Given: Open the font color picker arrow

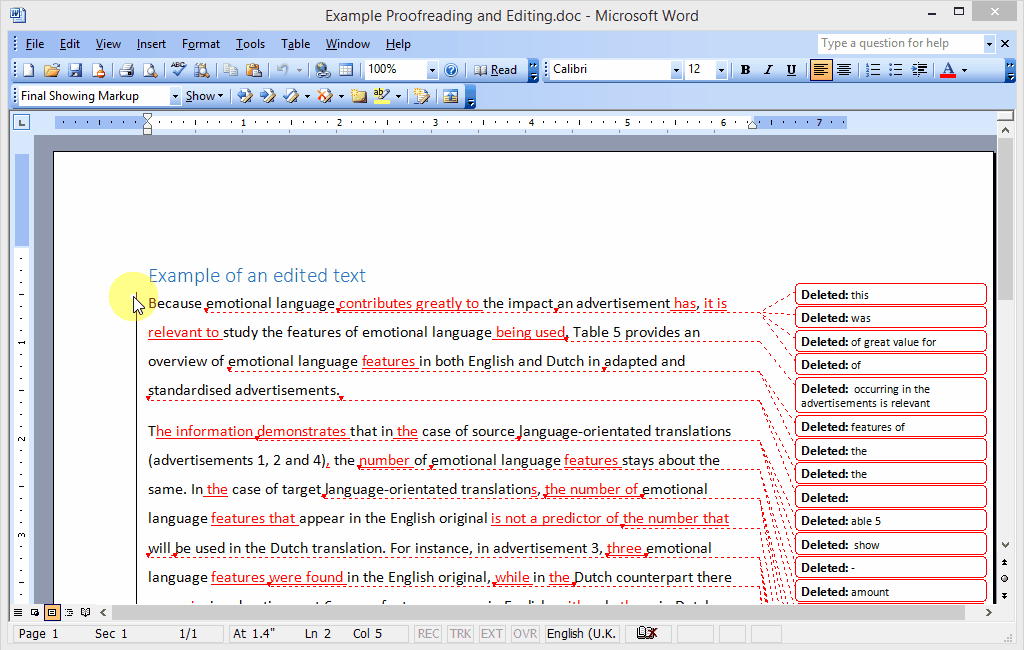Looking at the screenshot, I should [x=962, y=70].
